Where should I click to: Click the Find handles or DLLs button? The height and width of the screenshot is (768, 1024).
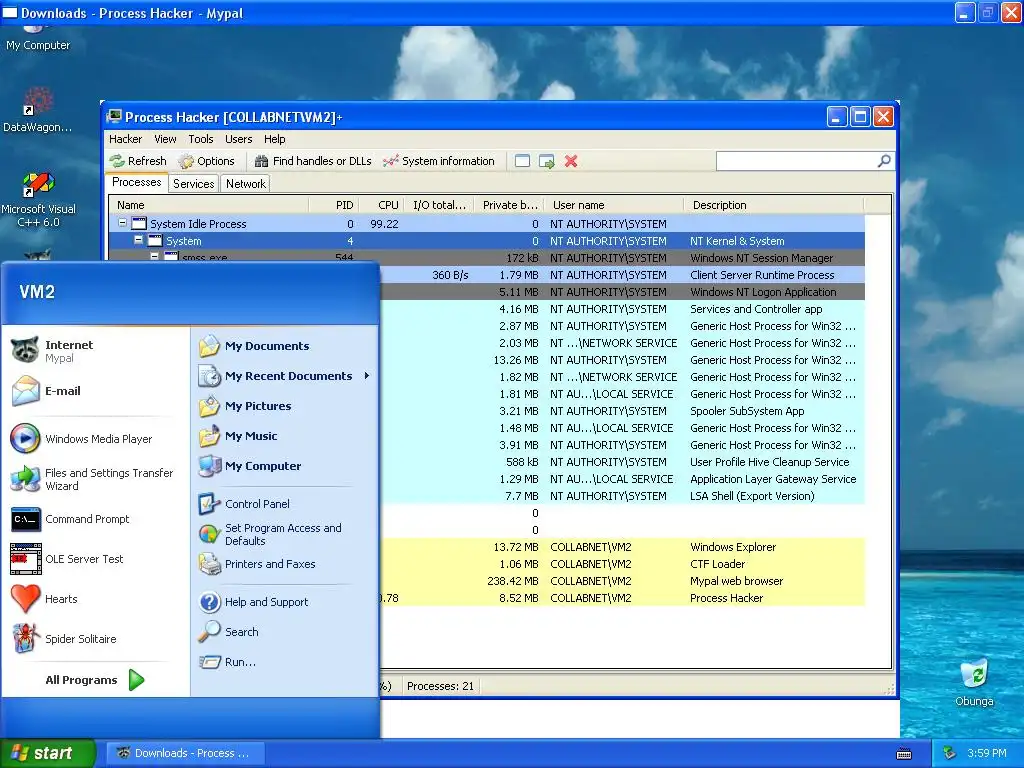pos(313,161)
